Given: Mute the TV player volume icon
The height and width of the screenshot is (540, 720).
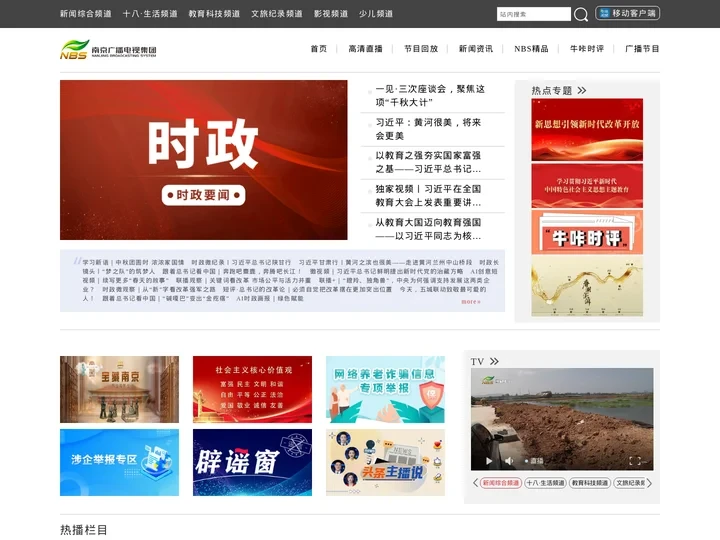Looking at the screenshot, I should coord(509,461).
